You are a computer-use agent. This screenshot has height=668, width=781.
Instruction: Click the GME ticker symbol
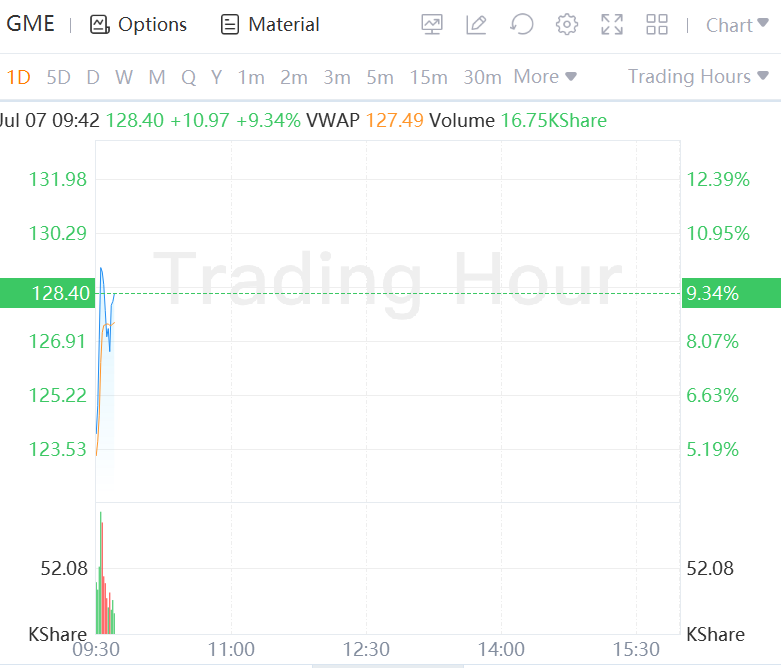[x=31, y=25]
